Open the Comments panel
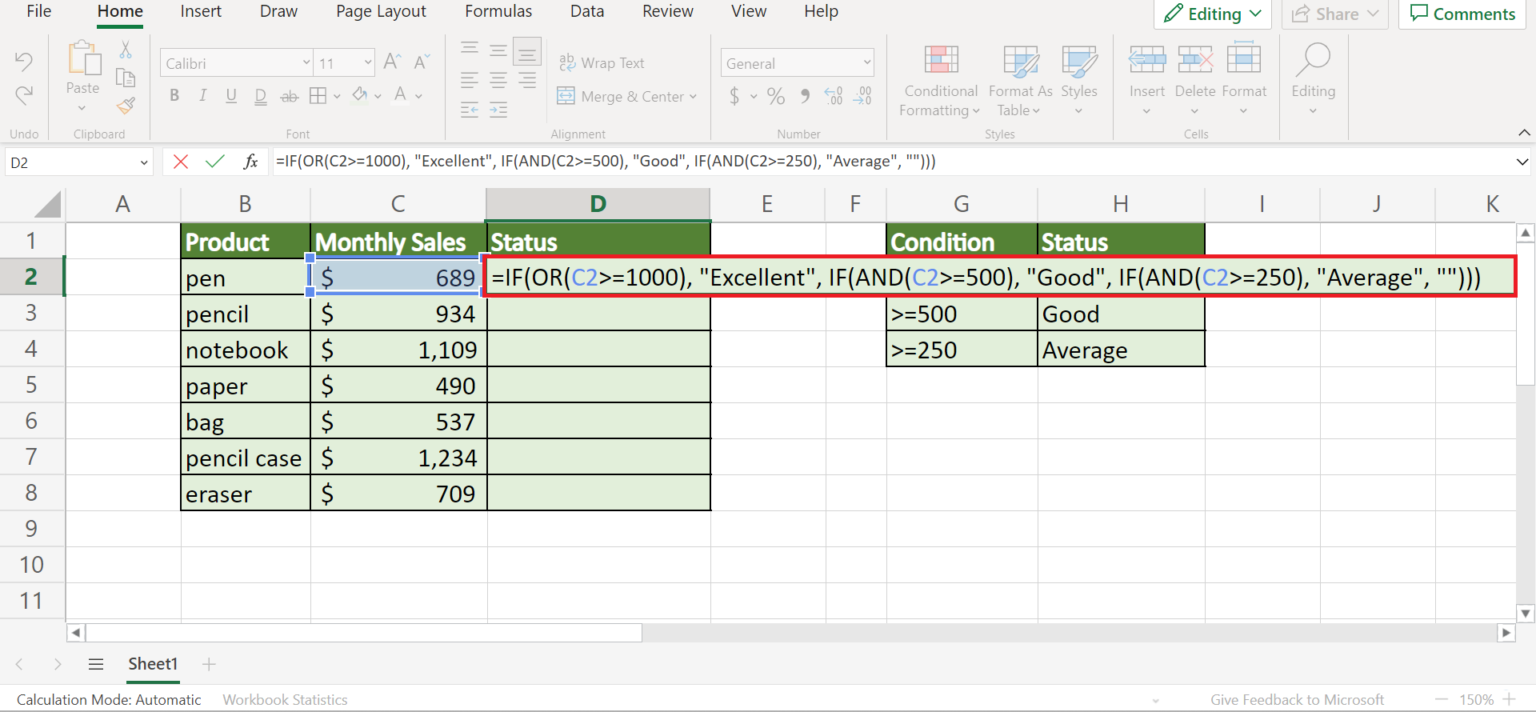 1462,14
